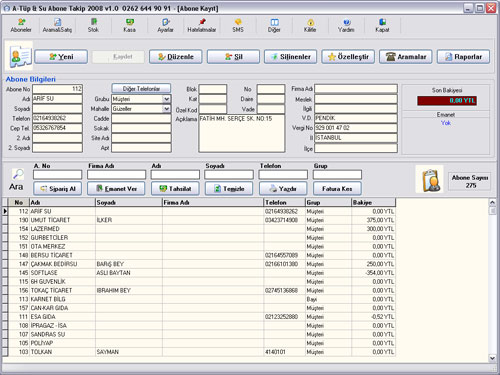Click the Diğer Telefonlar button
The height and width of the screenshot is (375, 500).
pyautogui.click(x=141, y=89)
